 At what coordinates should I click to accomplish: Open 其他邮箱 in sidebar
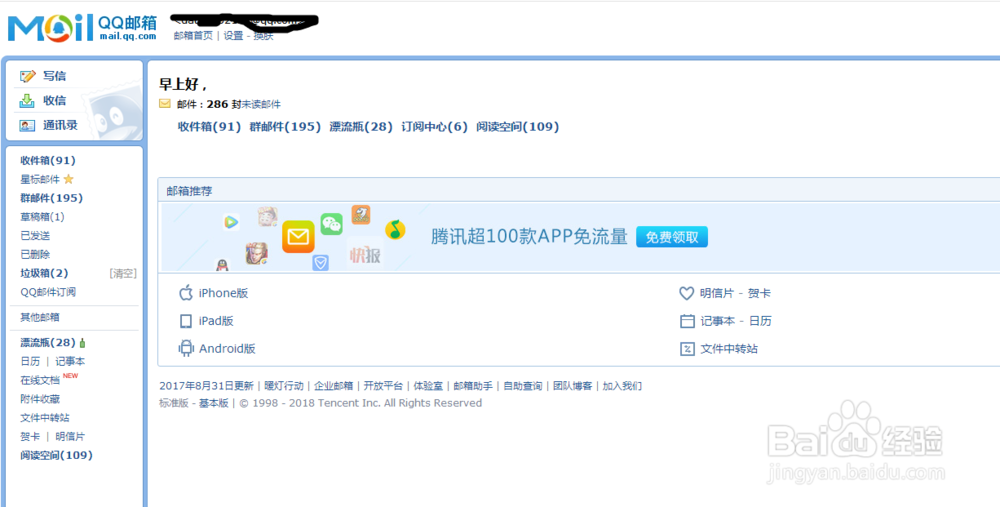point(40,318)
